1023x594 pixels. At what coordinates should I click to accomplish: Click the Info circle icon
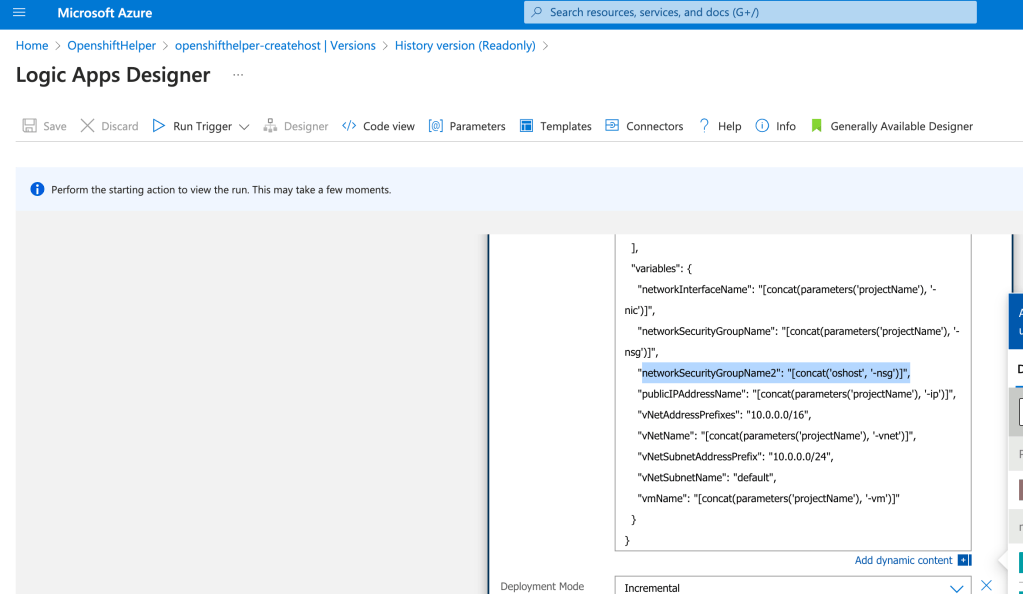[762, 125]
